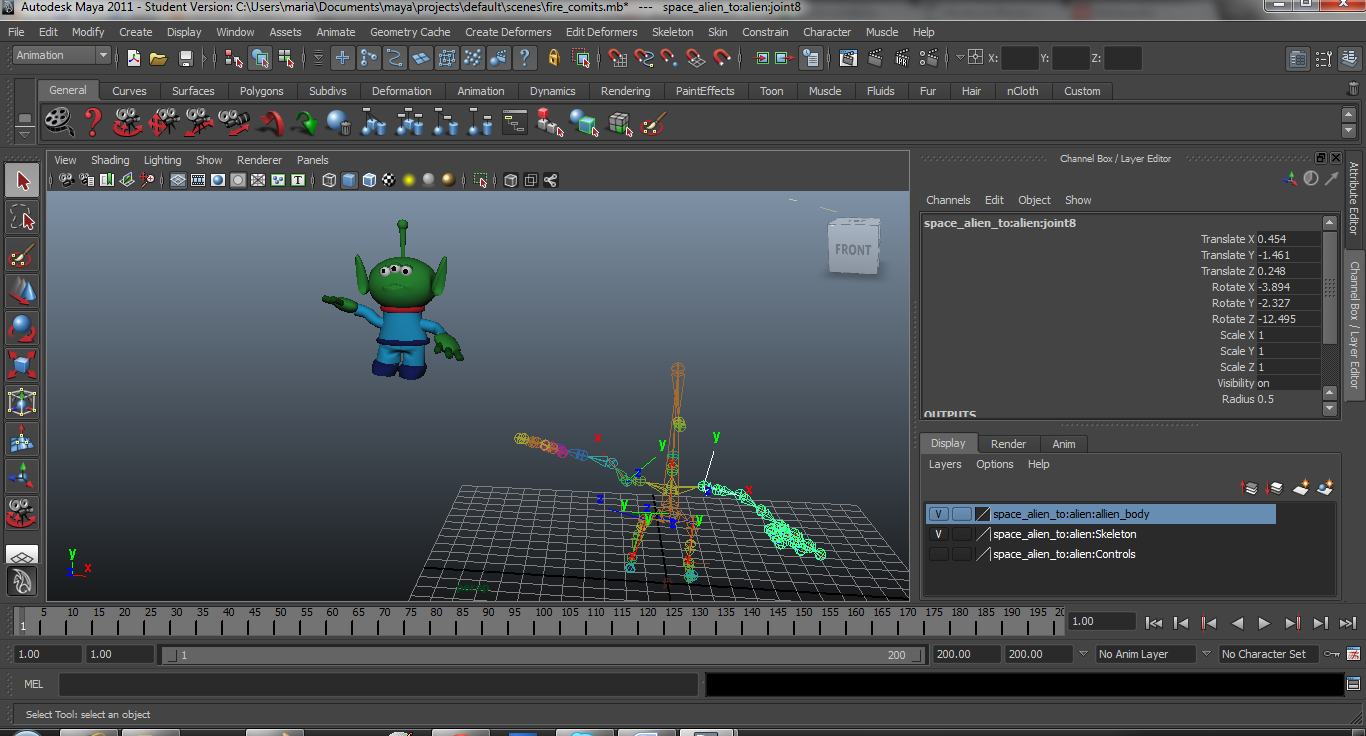Open the No Anim Layer dropdown

pyautogui.click(x=1145, y=654)
